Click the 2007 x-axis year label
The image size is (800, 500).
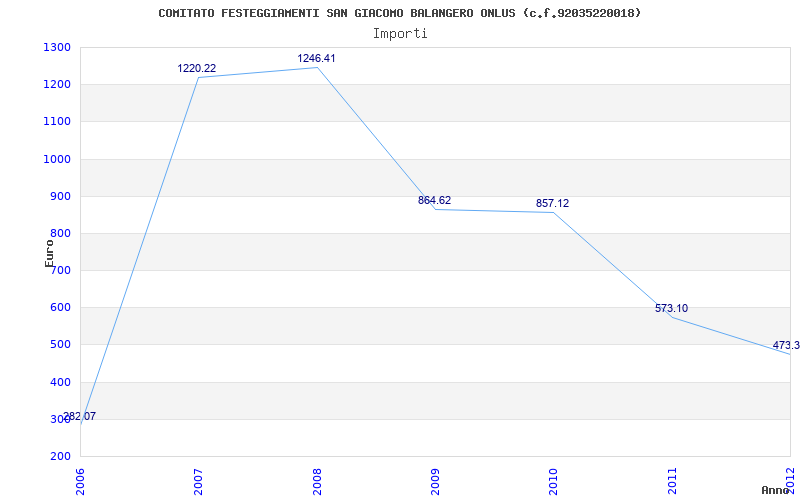pyautogui.click(x=198, y=481)
